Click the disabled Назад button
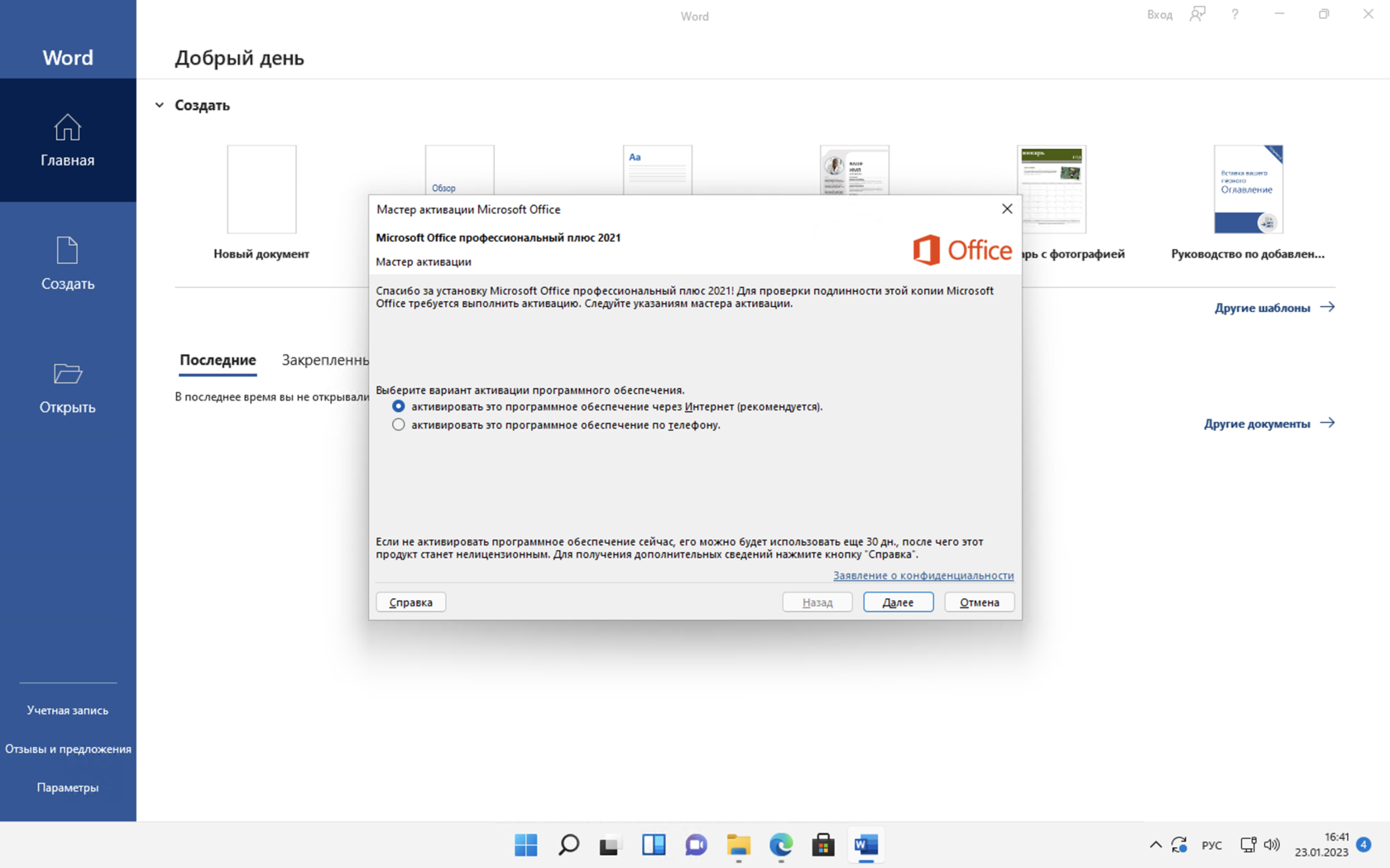The width and height of the screenshot is (1390, 868). pos(817,602)
